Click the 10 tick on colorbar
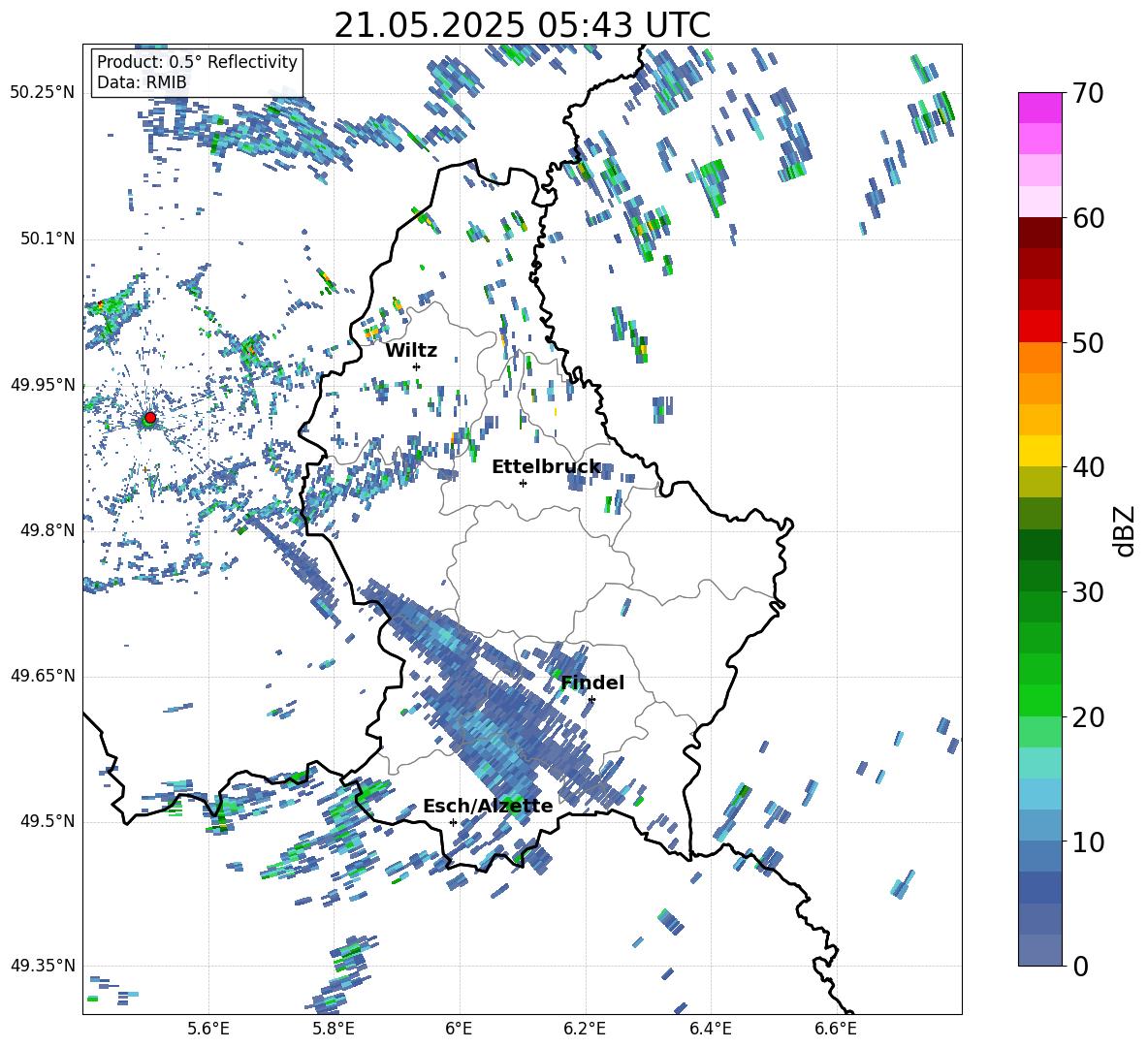 (x=1088, y=842)
